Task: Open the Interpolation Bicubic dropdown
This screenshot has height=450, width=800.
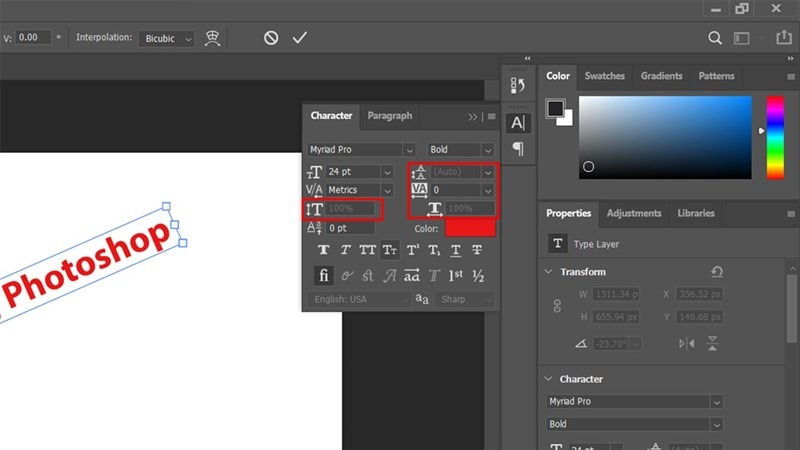Action: [x=166, y=39]
